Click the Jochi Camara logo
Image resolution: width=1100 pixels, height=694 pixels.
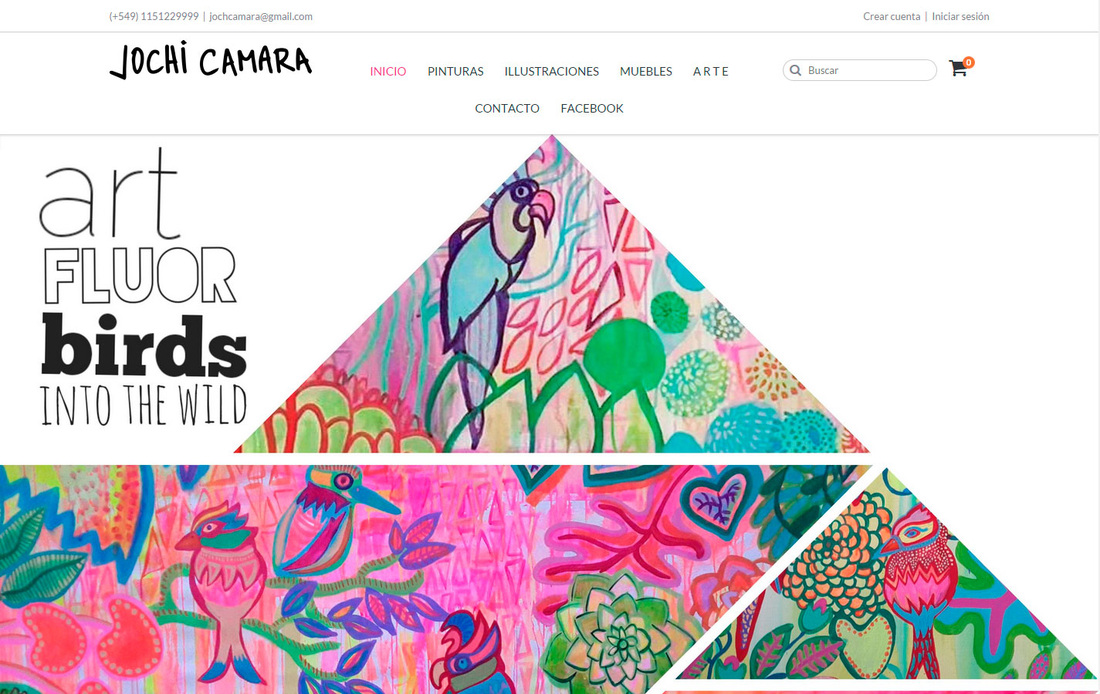210,60
